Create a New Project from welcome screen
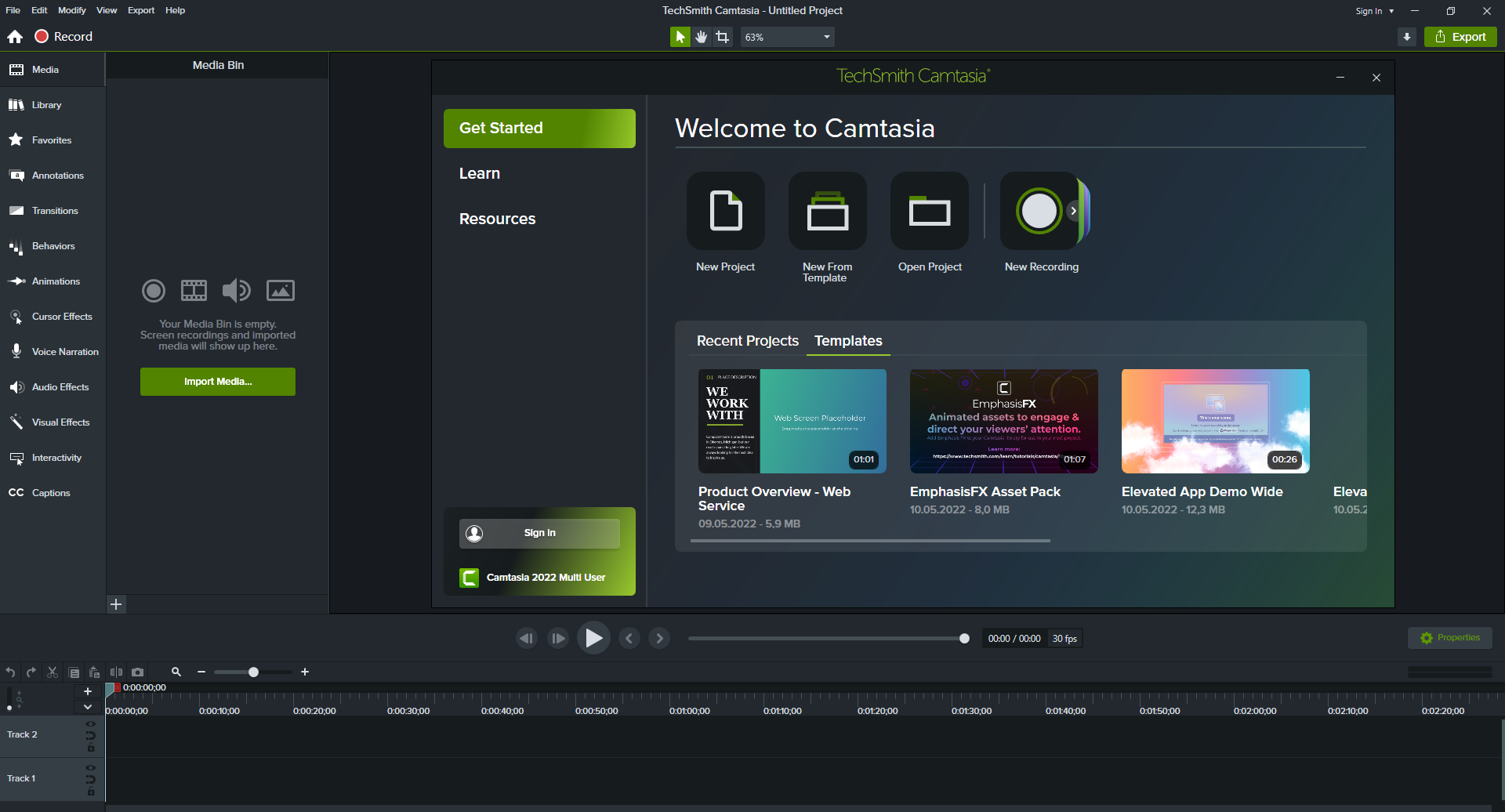The width and height of the screenshot is (1505, 812). click(726, 211)
